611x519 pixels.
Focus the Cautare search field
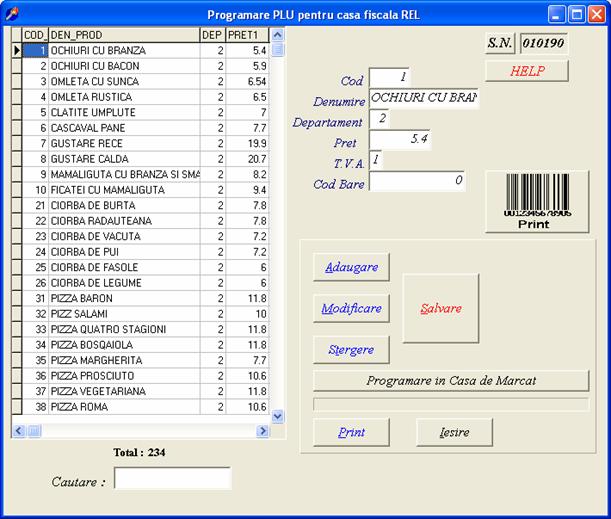(172, 480)
